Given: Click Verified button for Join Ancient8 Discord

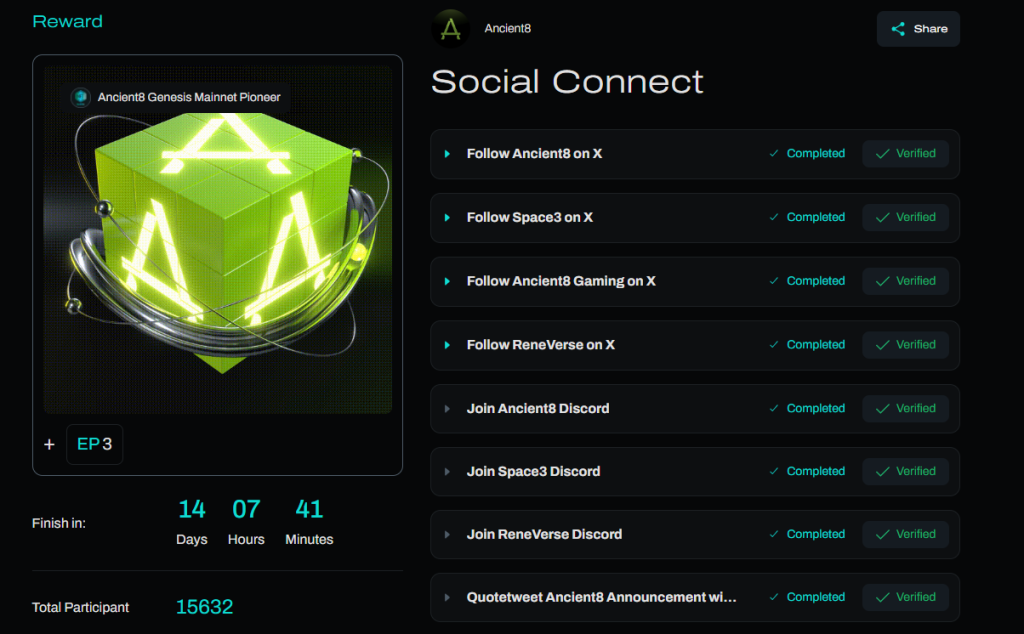Looking at the screenshot, I should point(906,409).
